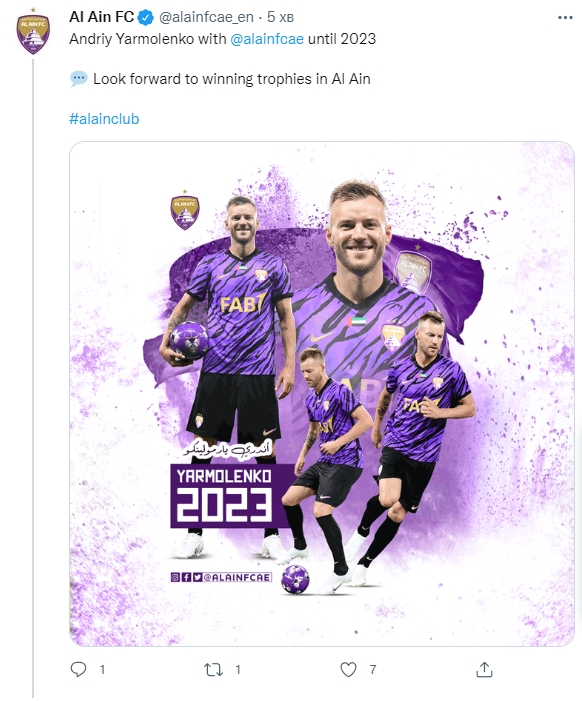Click the reply speech bubble icon
This screenshot has width=582, height=701.
click(x=79, y=669)
